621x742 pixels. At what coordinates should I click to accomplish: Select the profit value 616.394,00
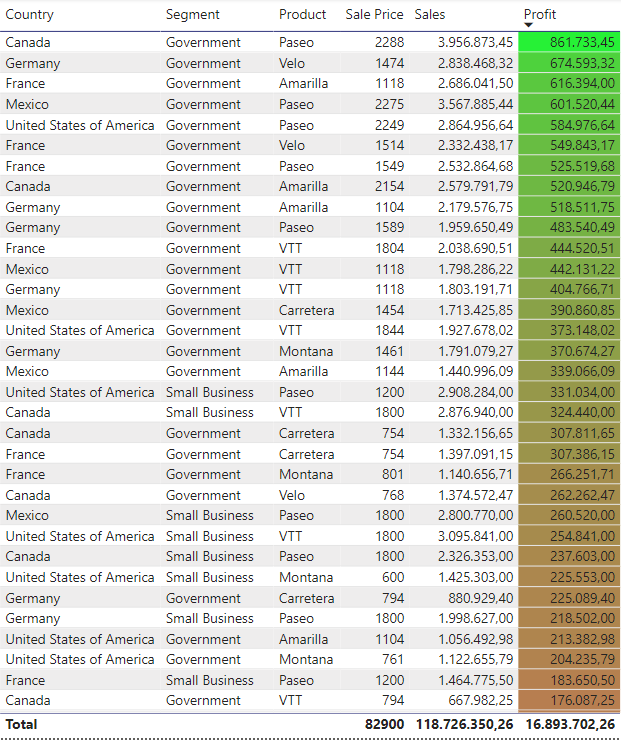(582, 83)
